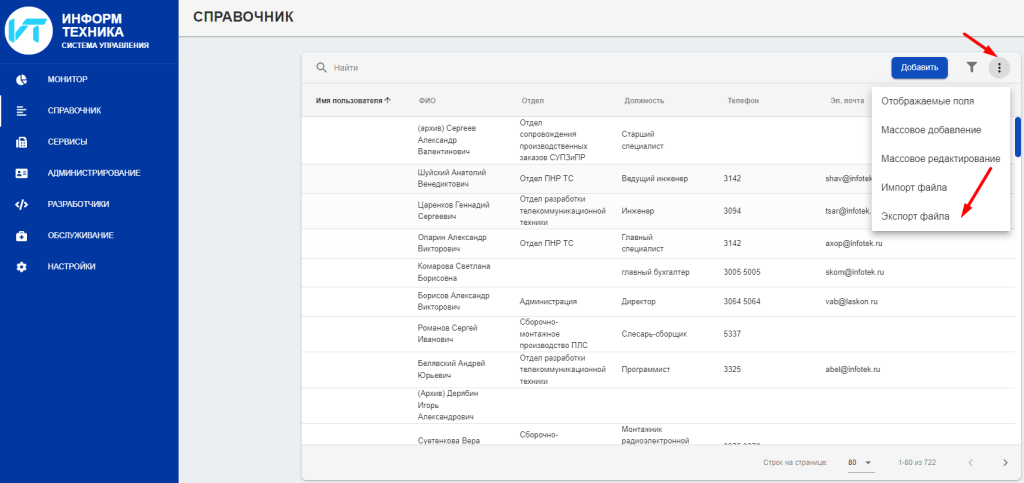Click the Найти search input field

point(600,68)
